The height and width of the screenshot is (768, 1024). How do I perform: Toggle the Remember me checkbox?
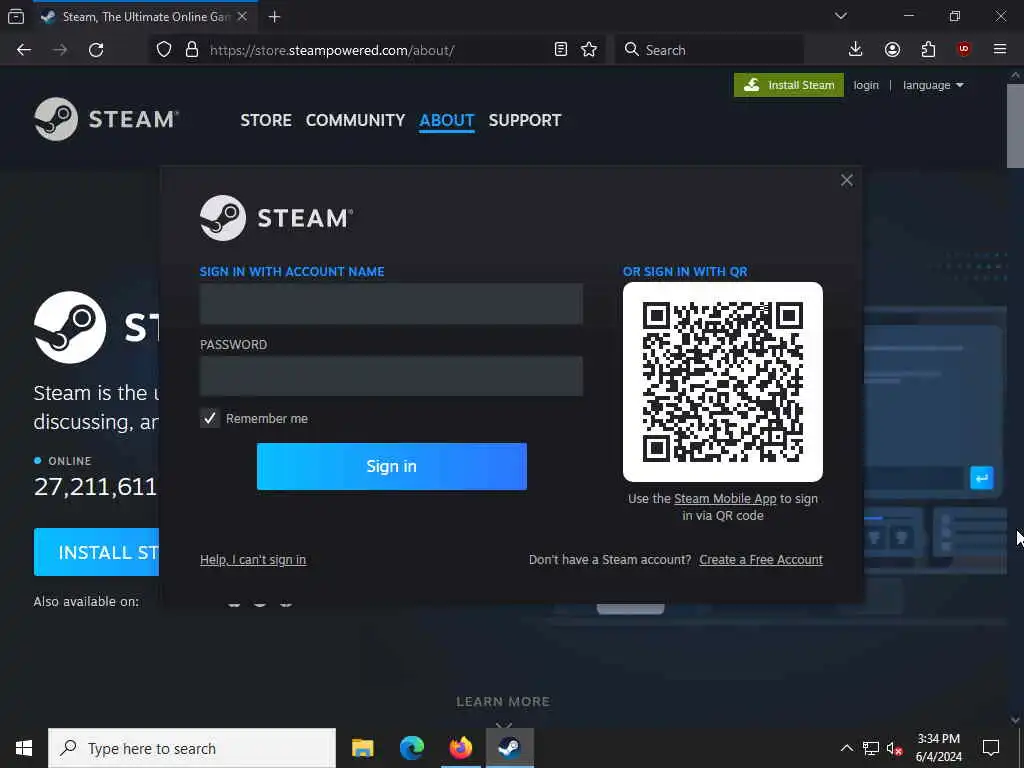(x=210, y=419)
